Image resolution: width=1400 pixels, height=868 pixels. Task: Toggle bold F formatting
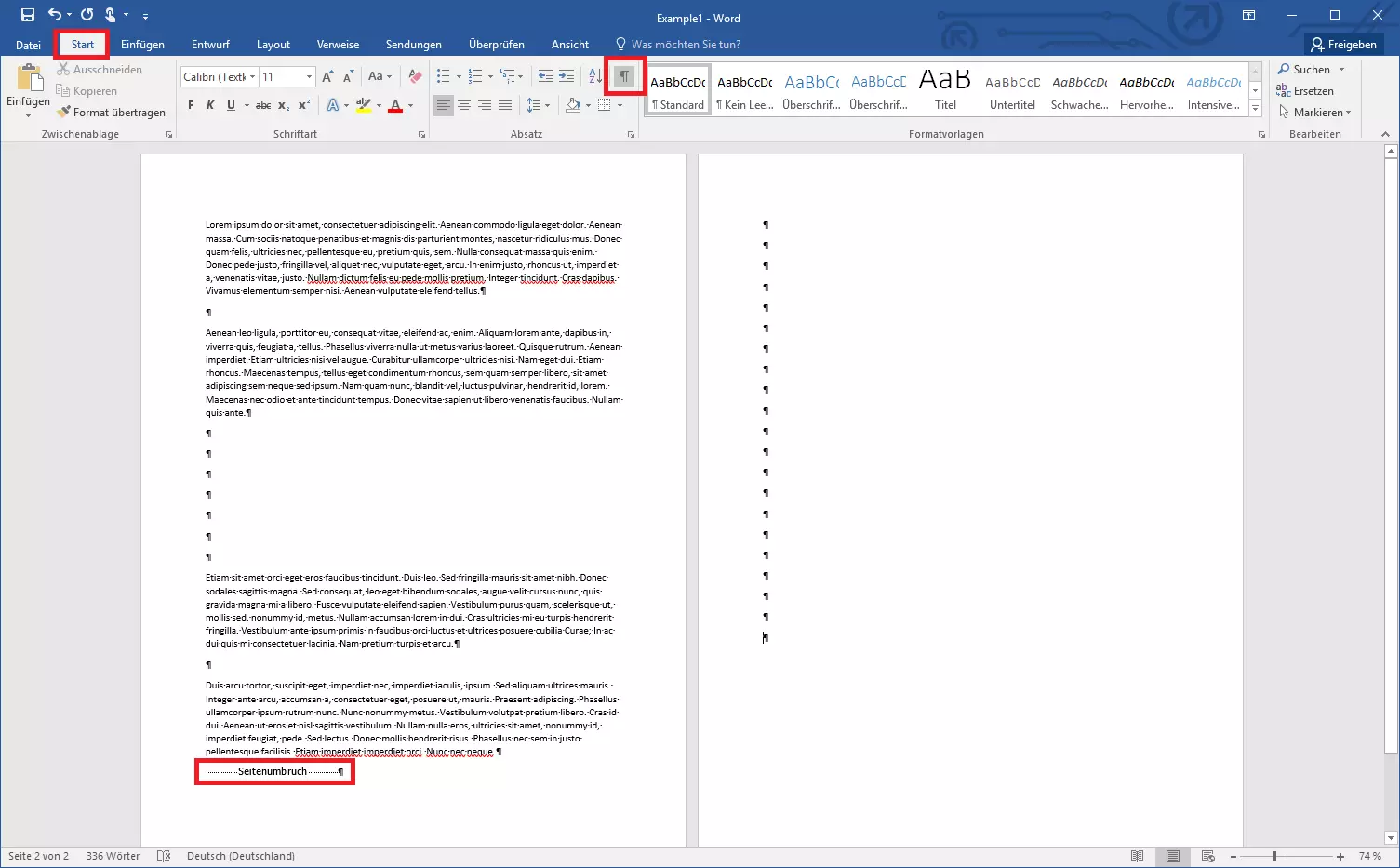[x=192, y=105]
